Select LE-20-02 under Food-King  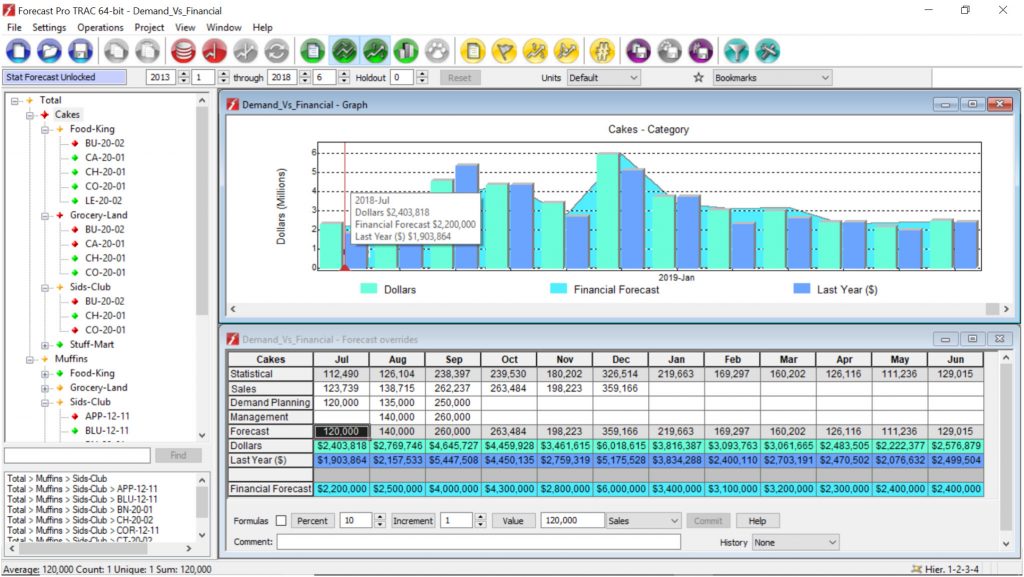pos(103,201)
